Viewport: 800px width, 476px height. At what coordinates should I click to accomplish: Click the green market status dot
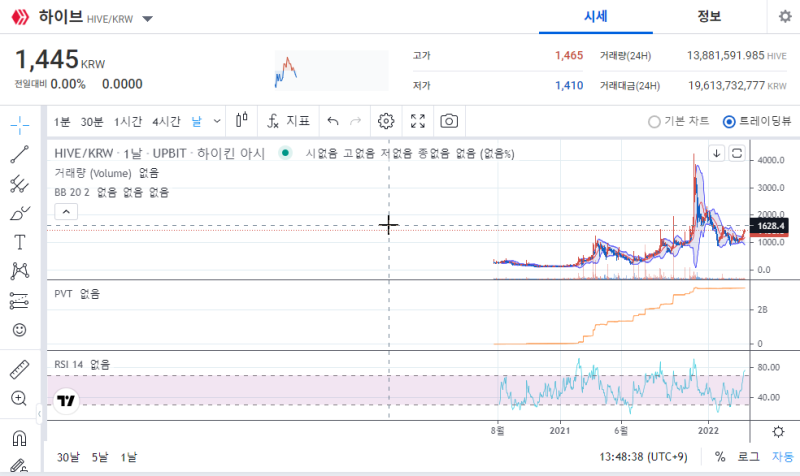[x=285, y=153]
